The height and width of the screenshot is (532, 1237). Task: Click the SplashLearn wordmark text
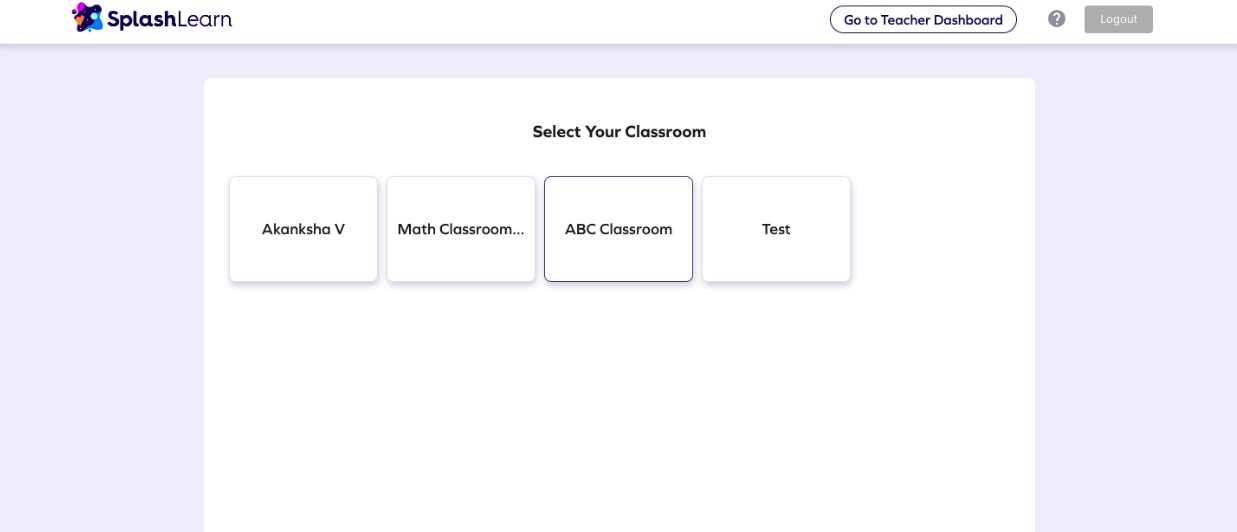(x=169, y=19)
